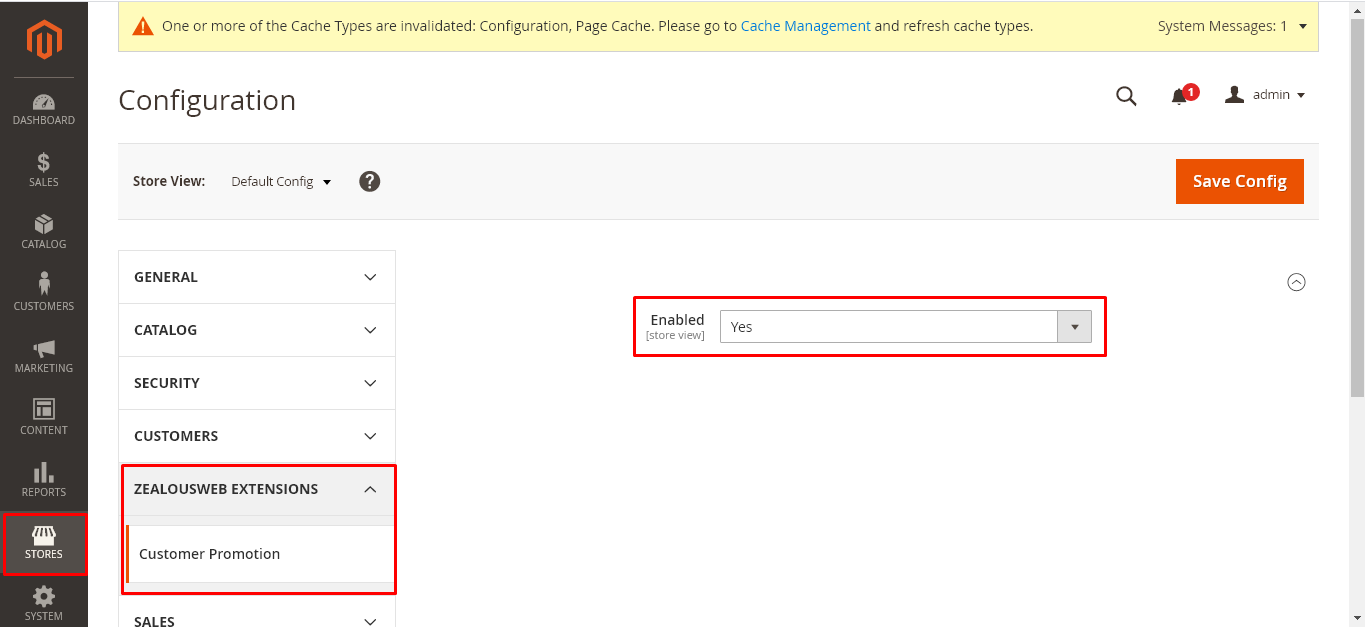Open the Enabled Yes dropdown
Viewport: 1365px width, 627px height.
[905, 327]
